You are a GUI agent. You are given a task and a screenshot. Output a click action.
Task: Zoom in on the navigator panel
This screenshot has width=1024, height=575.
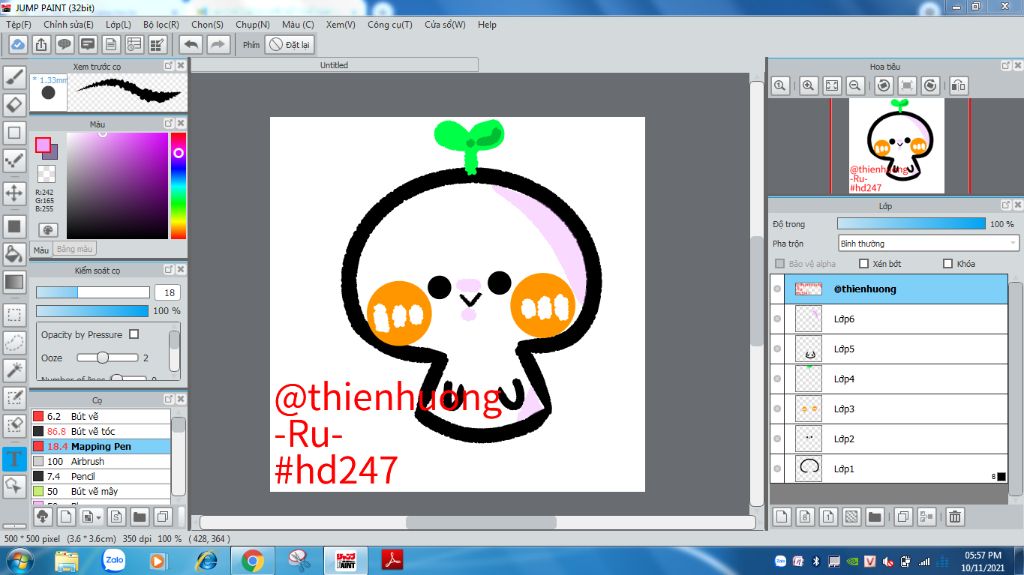(x=808, y=86)
